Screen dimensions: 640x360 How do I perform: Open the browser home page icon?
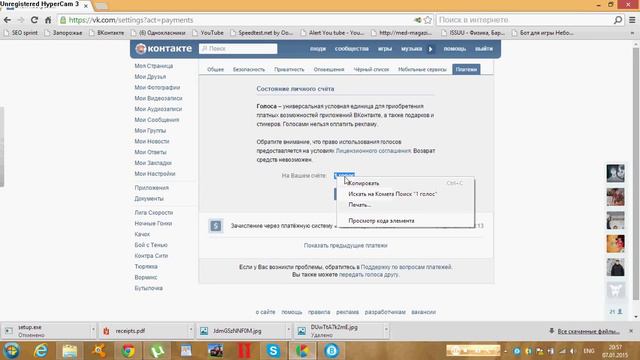[x=48, y=20]
